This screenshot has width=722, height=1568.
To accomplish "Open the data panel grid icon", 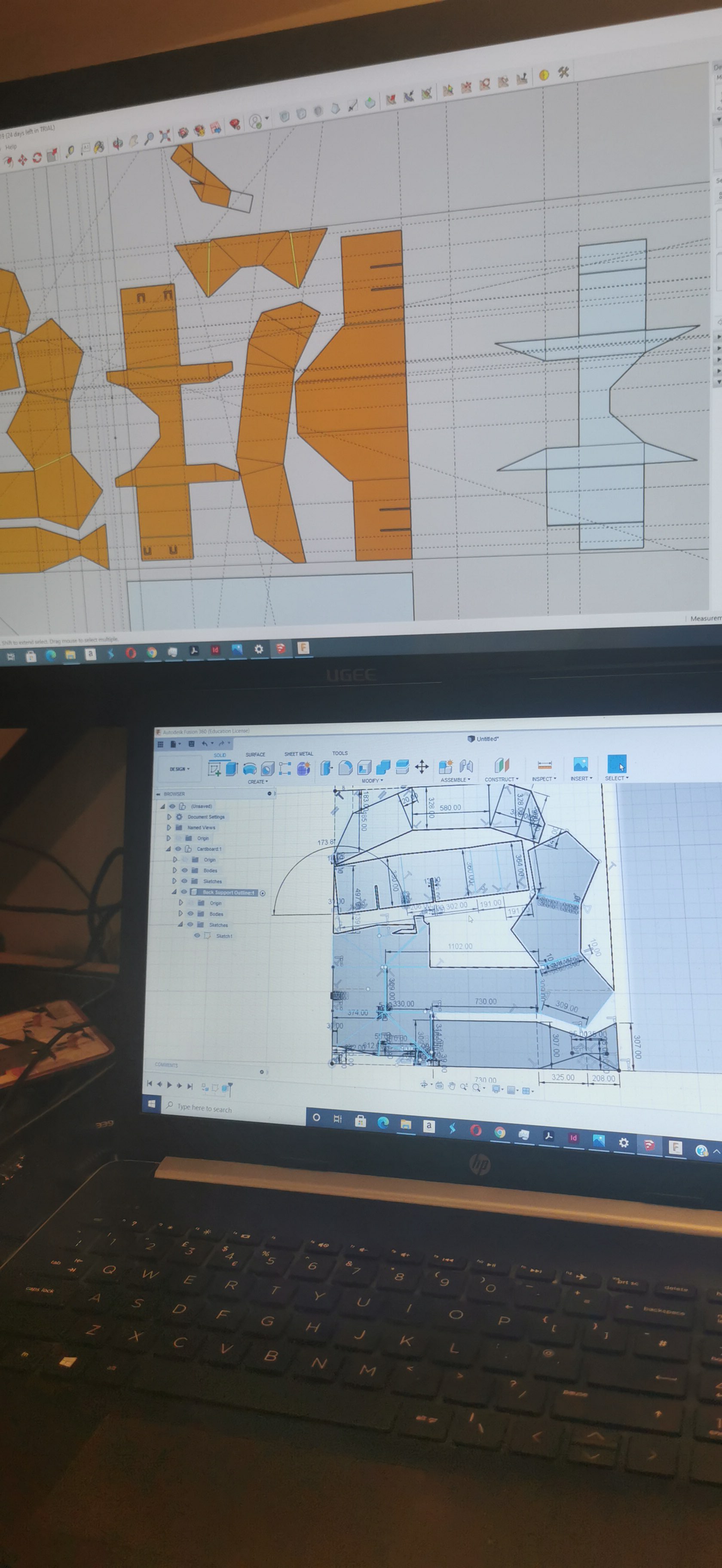I will click(x=160, y=744).
